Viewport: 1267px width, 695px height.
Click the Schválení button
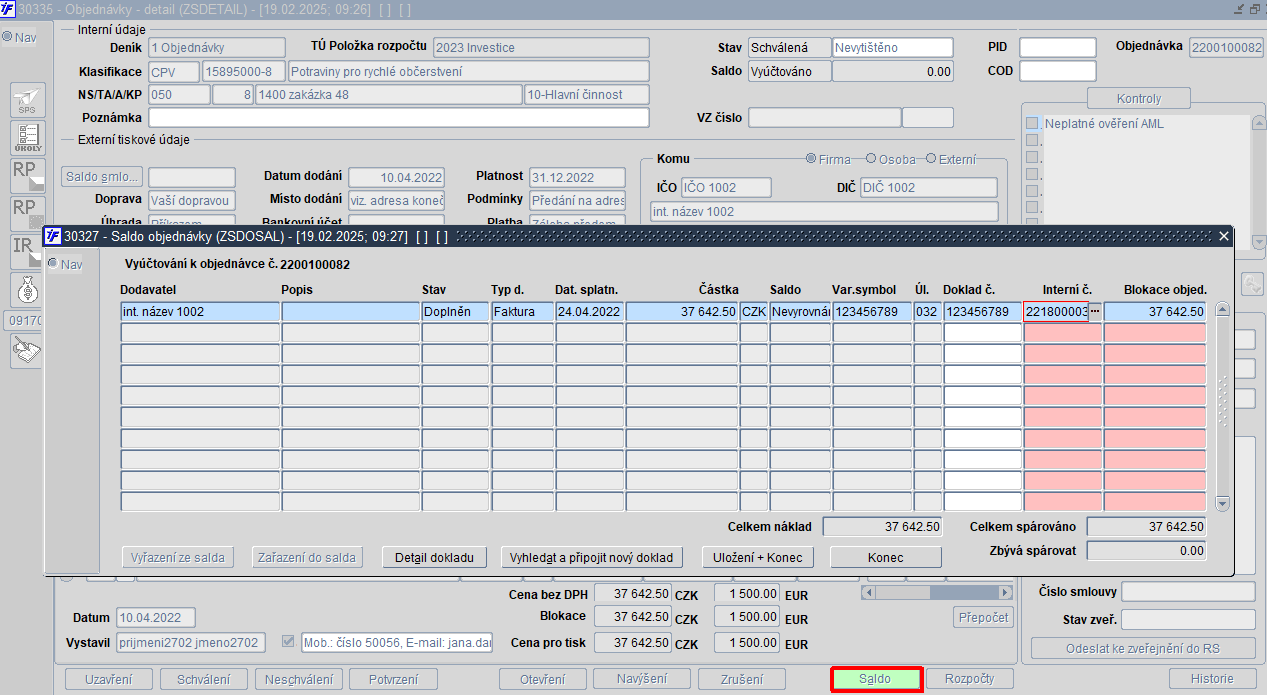[204, 679]
